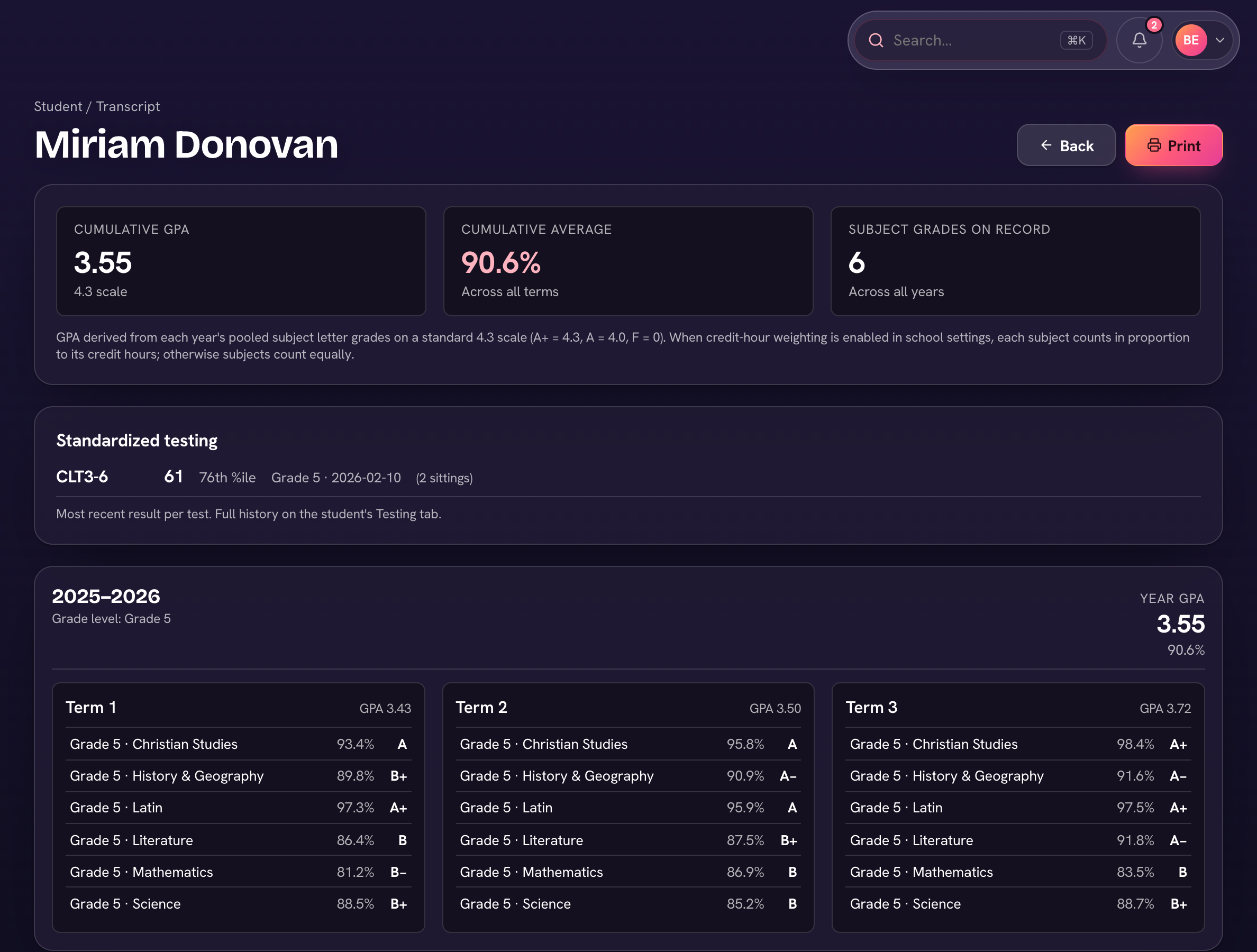Click the (2 sittings) label
This screenshot has width=1257, height=952.
pyautogui.click(x=444, y=478)
